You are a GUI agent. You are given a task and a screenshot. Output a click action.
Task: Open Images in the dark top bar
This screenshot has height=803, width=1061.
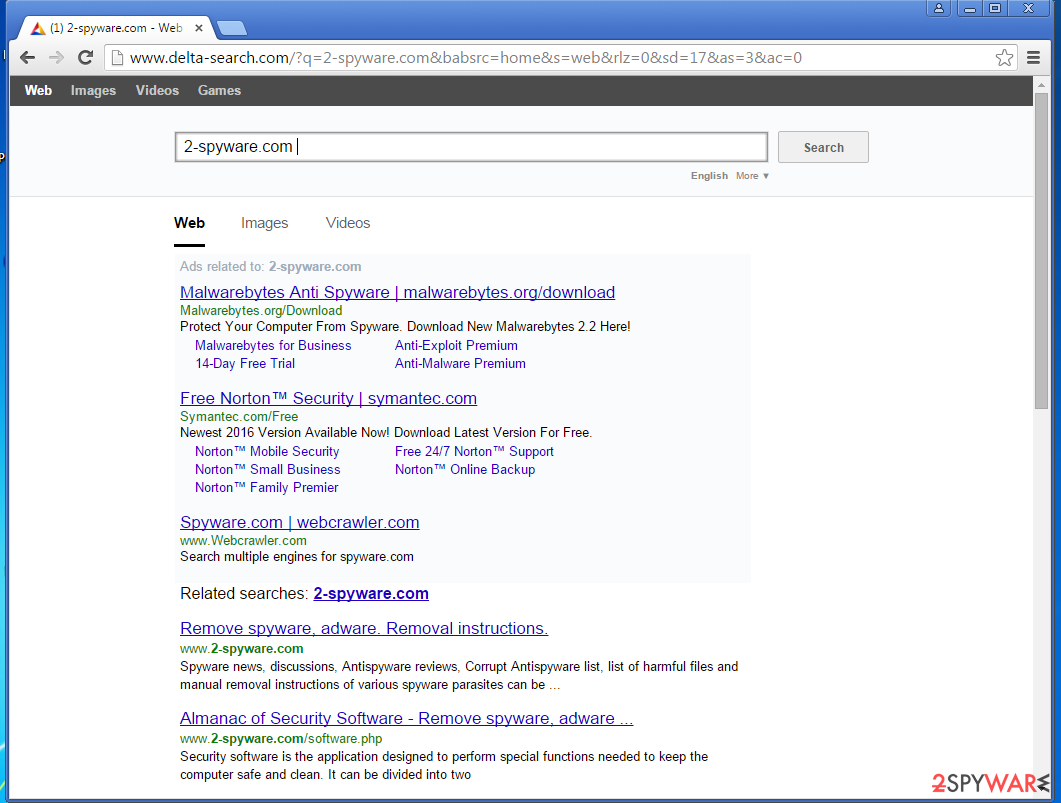tap(93, 91)
